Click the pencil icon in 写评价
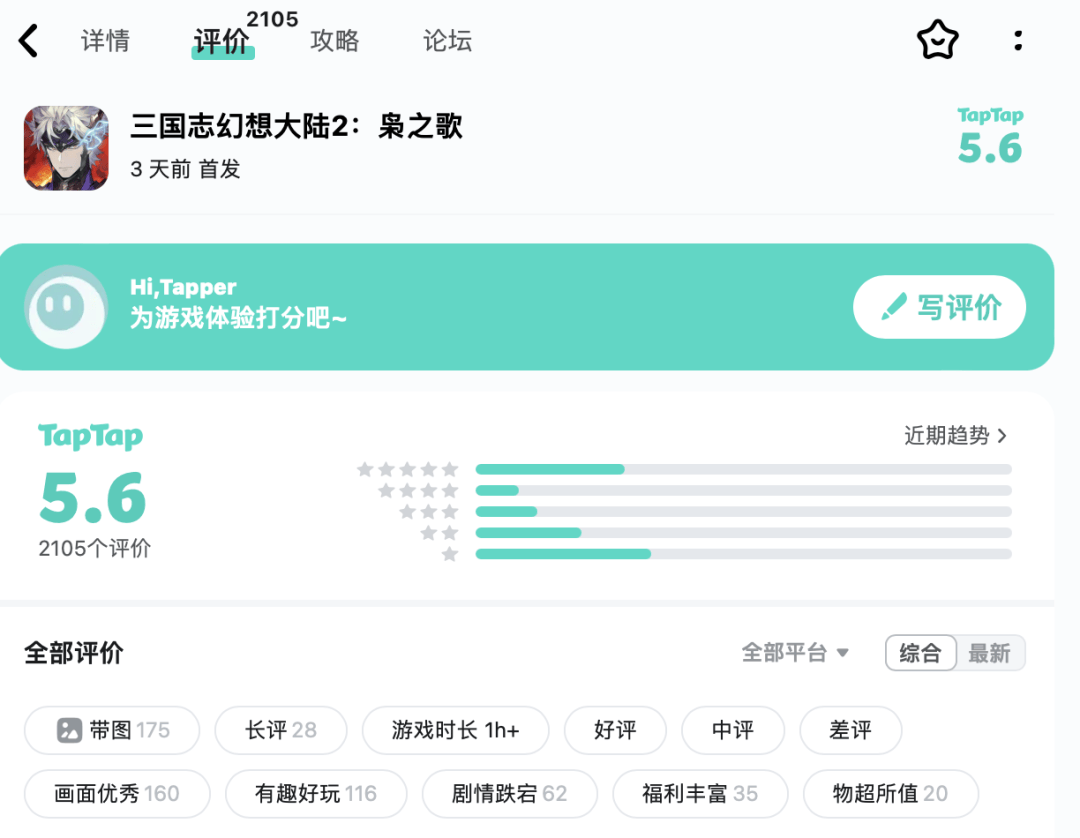1080x838 pixels. (x=893, y=307)
